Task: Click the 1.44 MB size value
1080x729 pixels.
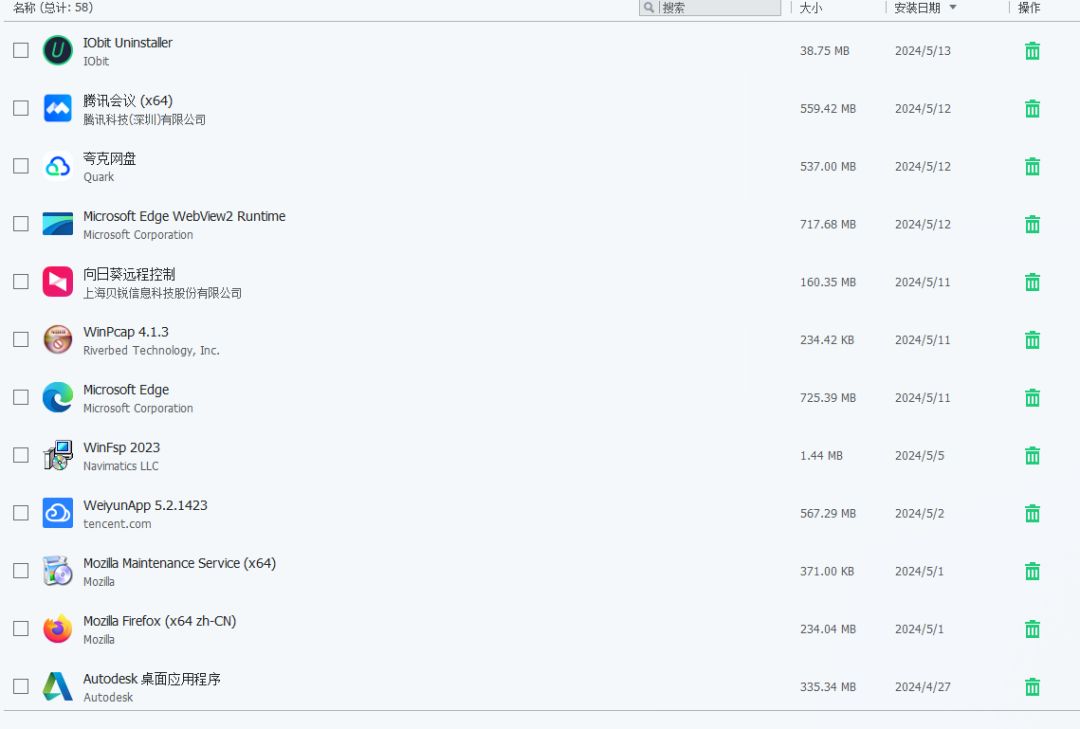Action: click(x=821, y=456)
